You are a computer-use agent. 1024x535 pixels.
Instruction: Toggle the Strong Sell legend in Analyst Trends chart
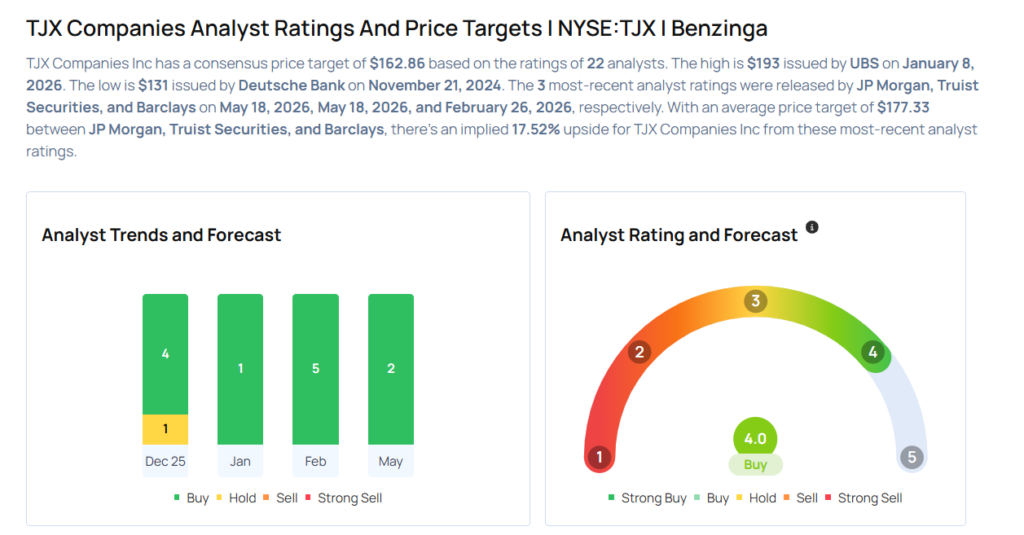click(344, 498)
